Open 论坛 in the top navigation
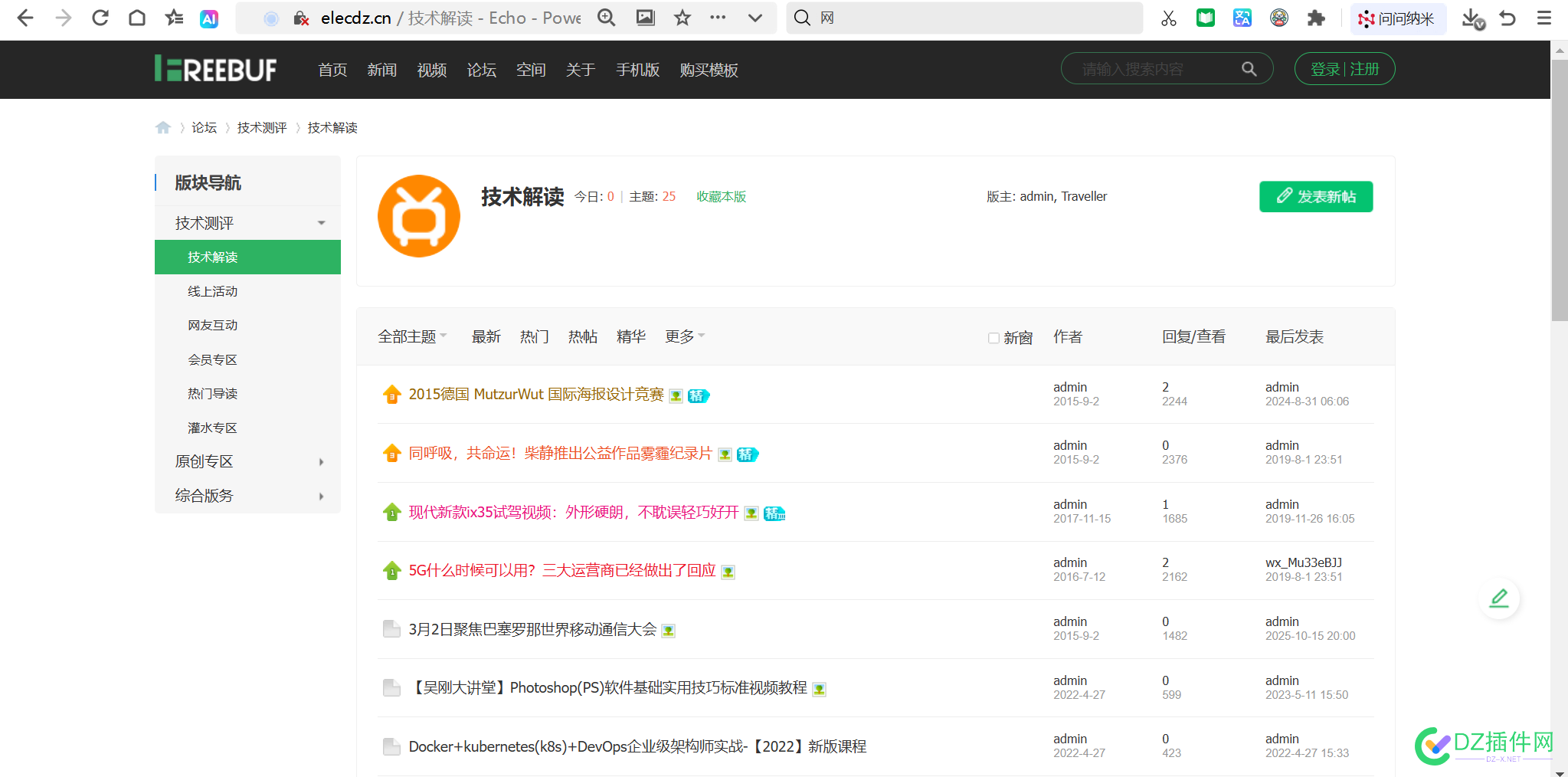This screenshot has width=1568, height=777. click(x=481, y=70)
